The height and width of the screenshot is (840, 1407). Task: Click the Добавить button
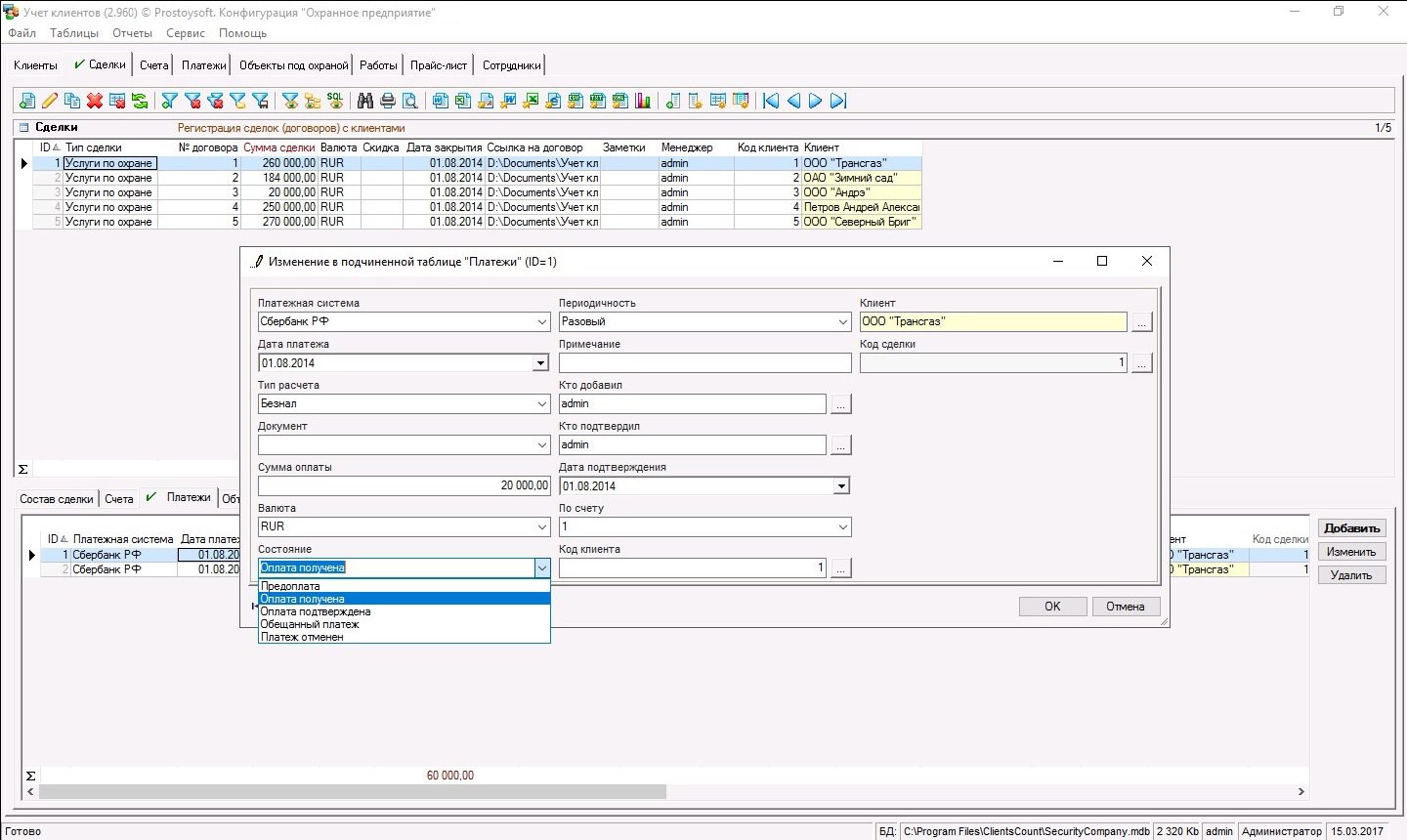point(1351,528)
